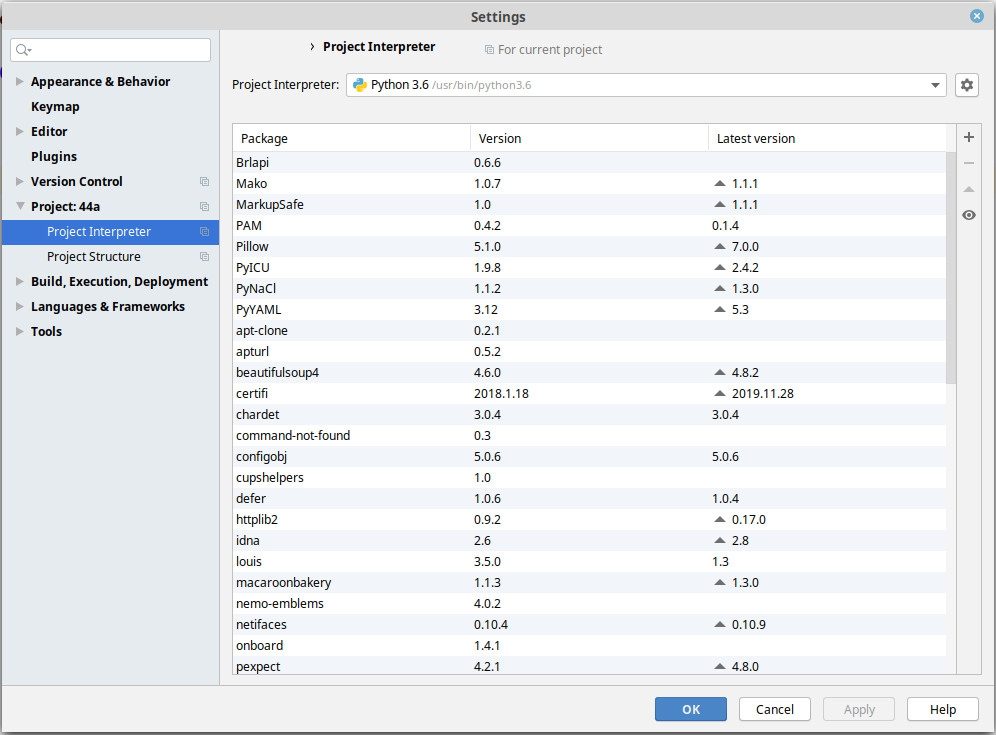Toggle the show early releases eye icon
996x735 pixels.
coord(969,215)
